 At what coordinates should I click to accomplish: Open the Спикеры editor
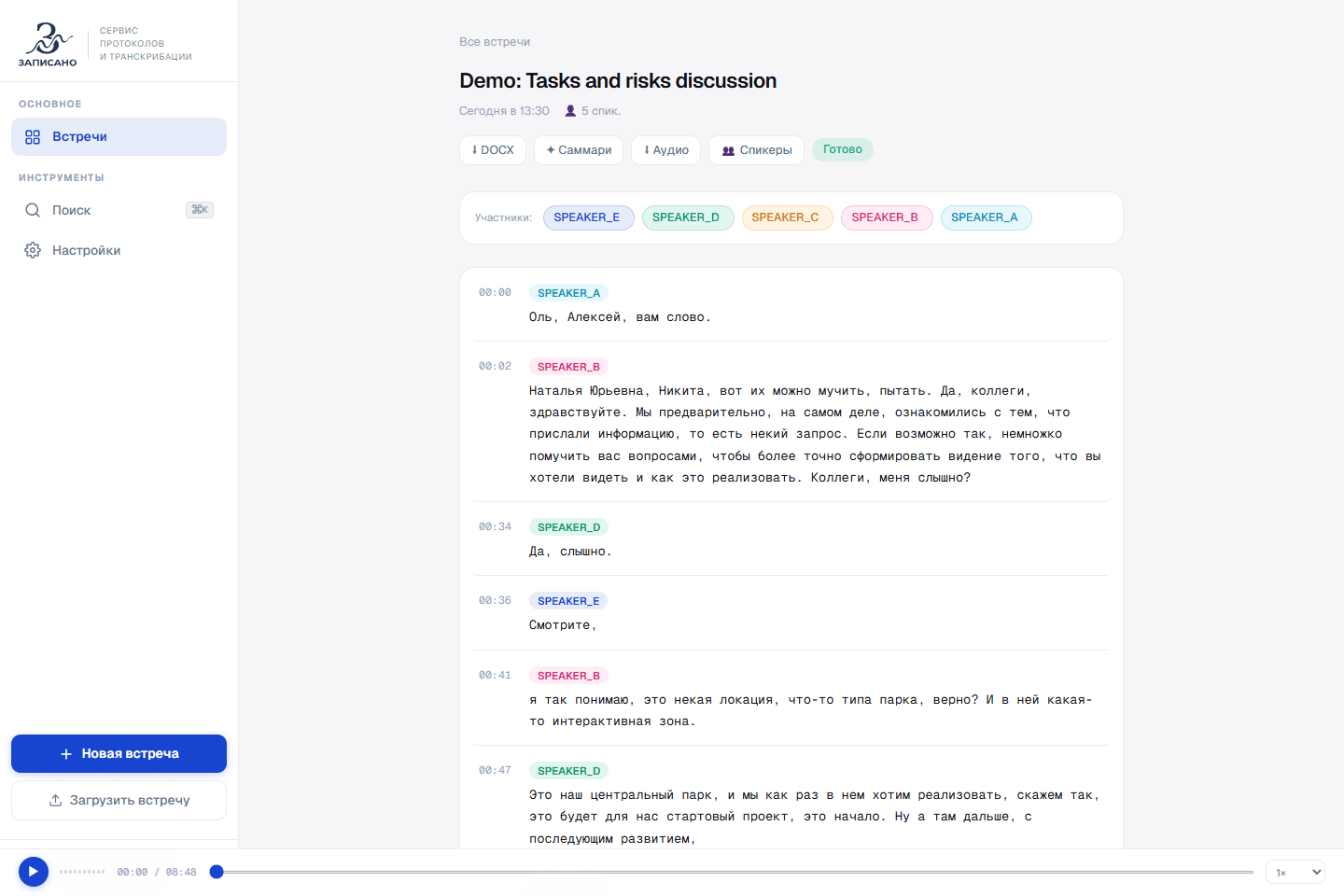tap(756, 150)
